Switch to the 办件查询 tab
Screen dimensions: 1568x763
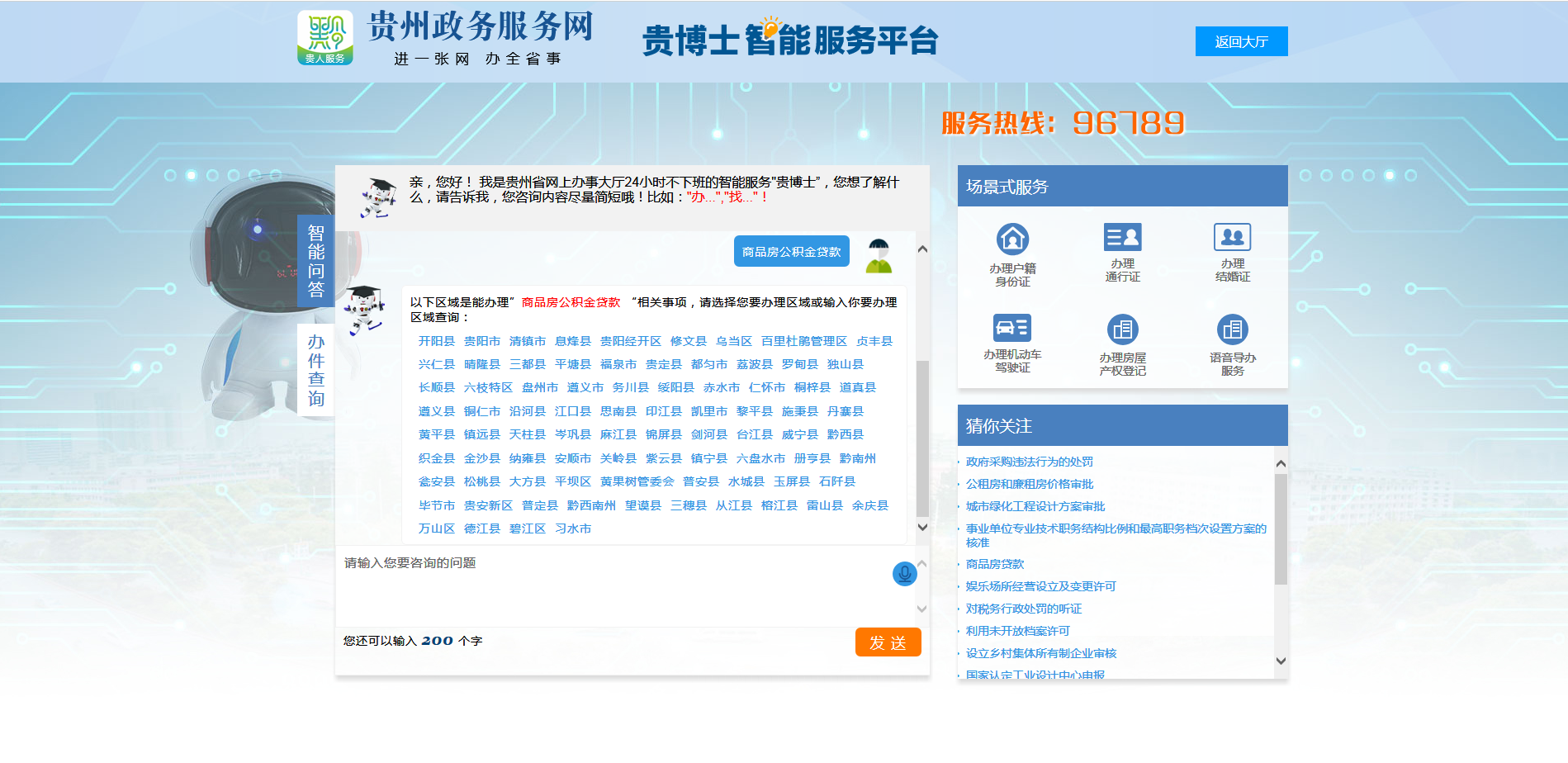tap(315, 370)
